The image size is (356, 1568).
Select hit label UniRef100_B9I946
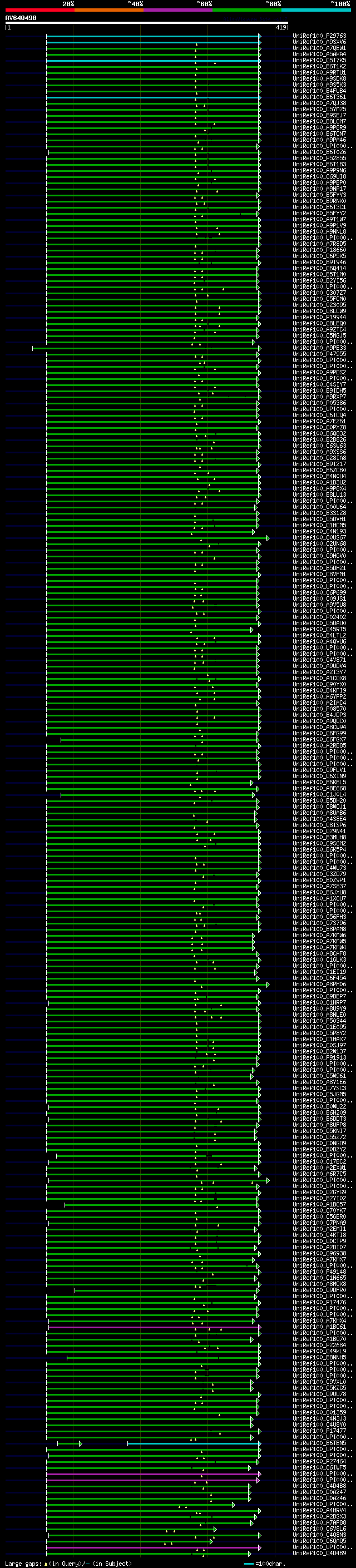click(x=319, y=263)
